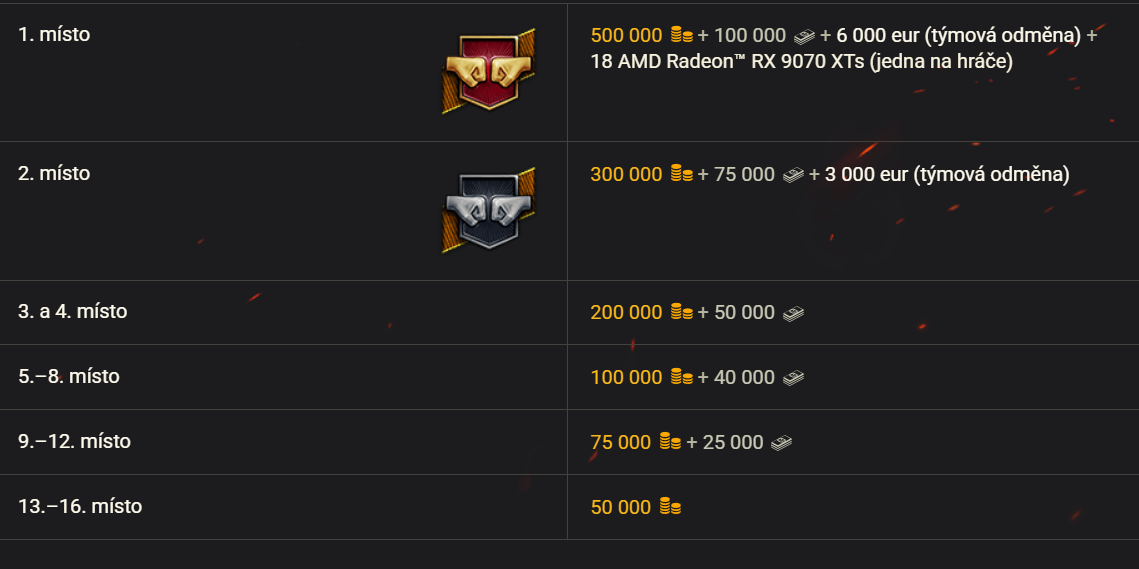The height and width of the screenshot is (569, 1139).
Task: Select the '2. místo' label
Action: (x=54, y=173)
